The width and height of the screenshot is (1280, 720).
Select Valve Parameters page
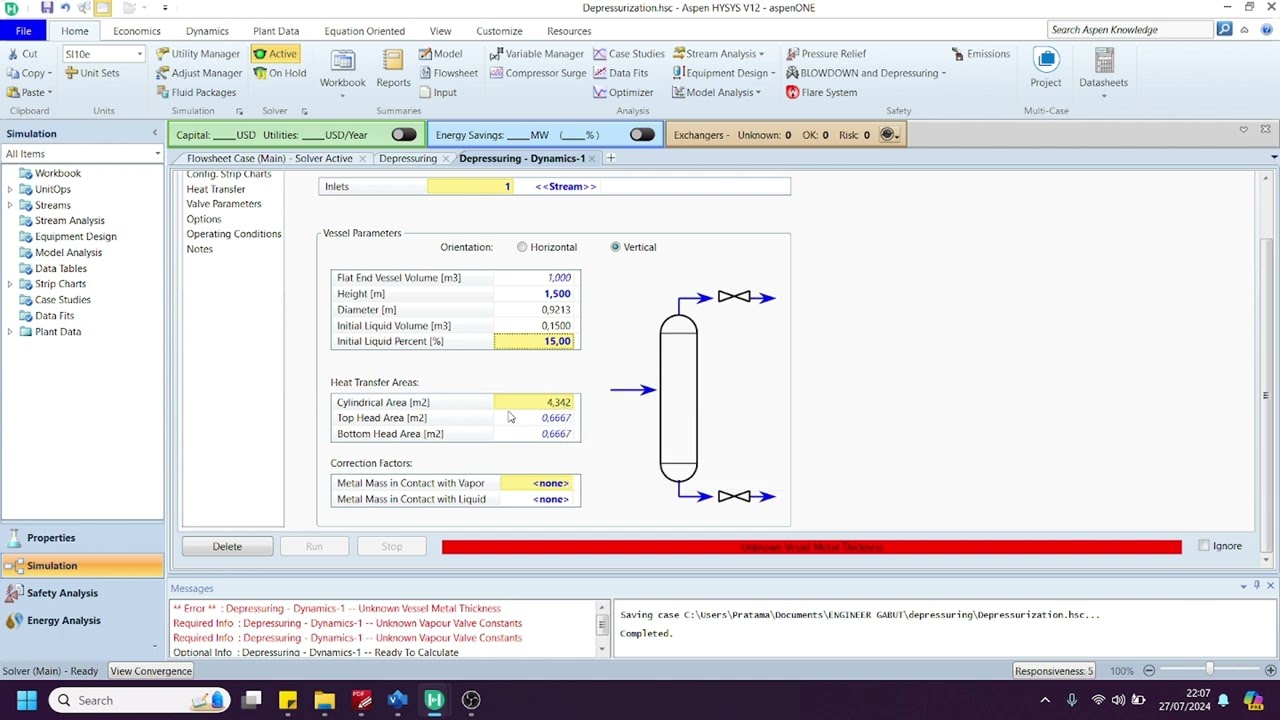(x=223, y=204)
